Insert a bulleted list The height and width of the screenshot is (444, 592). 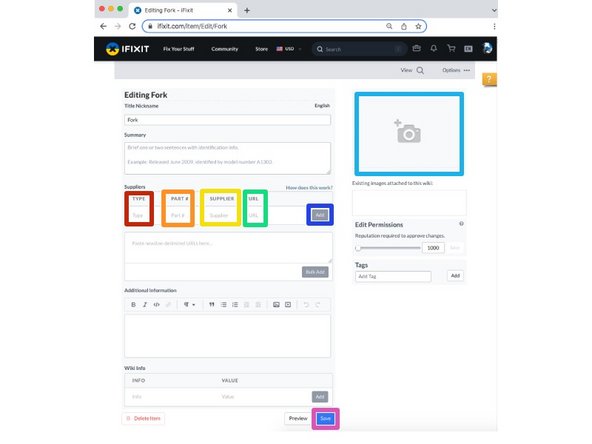tap(224, 304)
